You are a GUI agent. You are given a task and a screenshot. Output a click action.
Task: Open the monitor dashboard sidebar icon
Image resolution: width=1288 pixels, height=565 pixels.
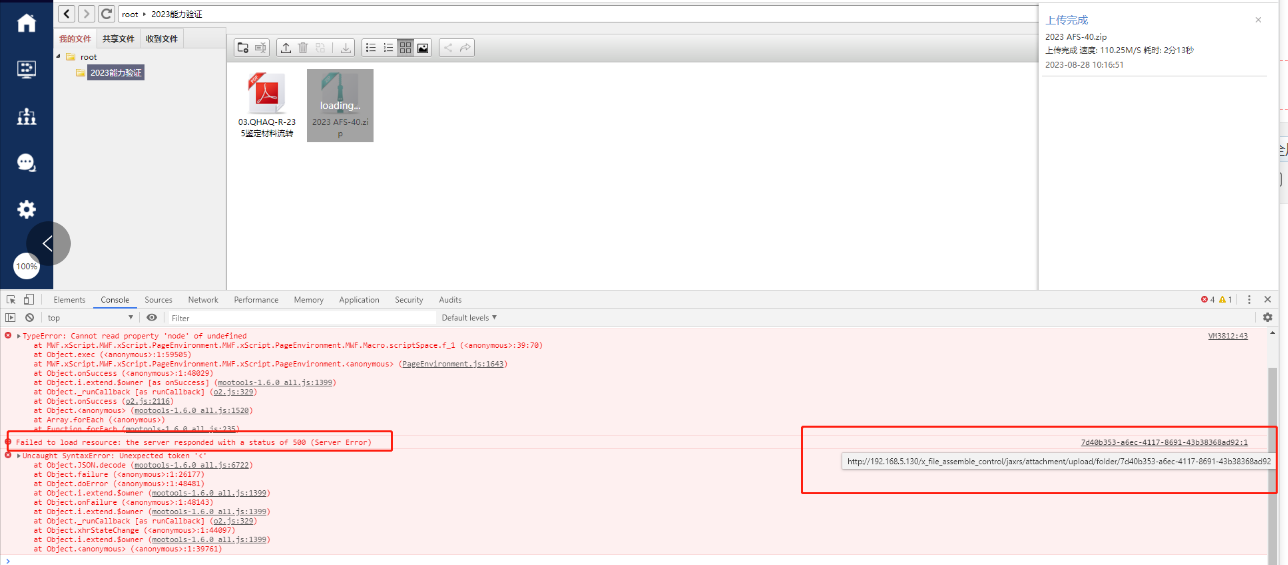coord(26,69)
